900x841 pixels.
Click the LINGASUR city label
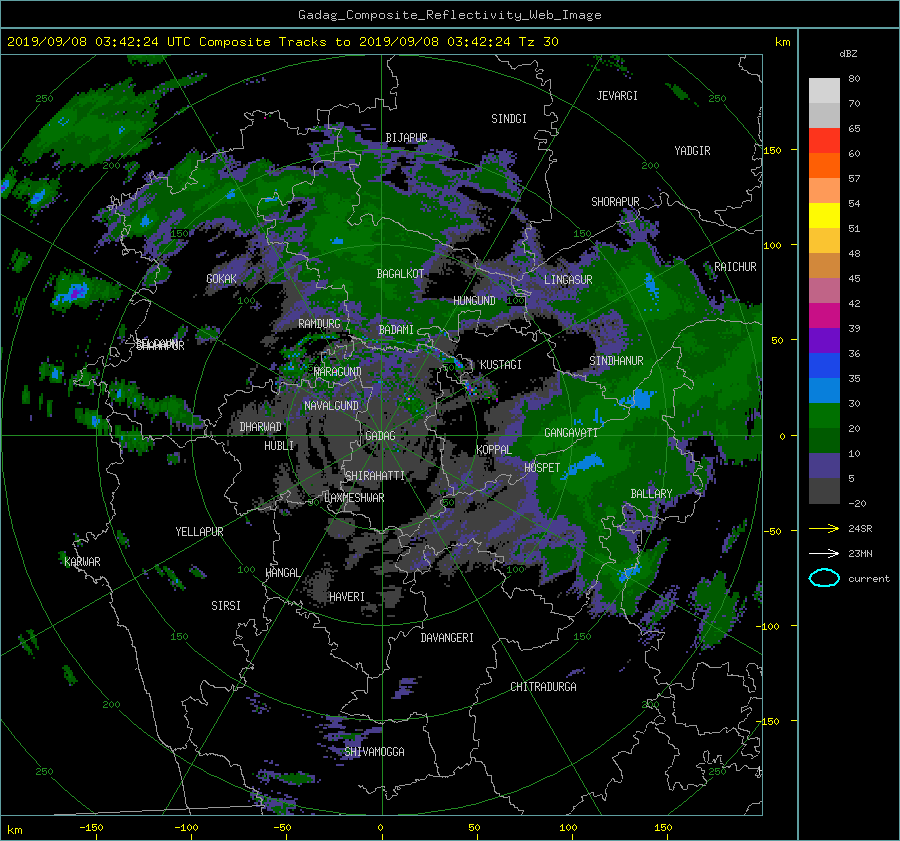[x=568, y=280]
